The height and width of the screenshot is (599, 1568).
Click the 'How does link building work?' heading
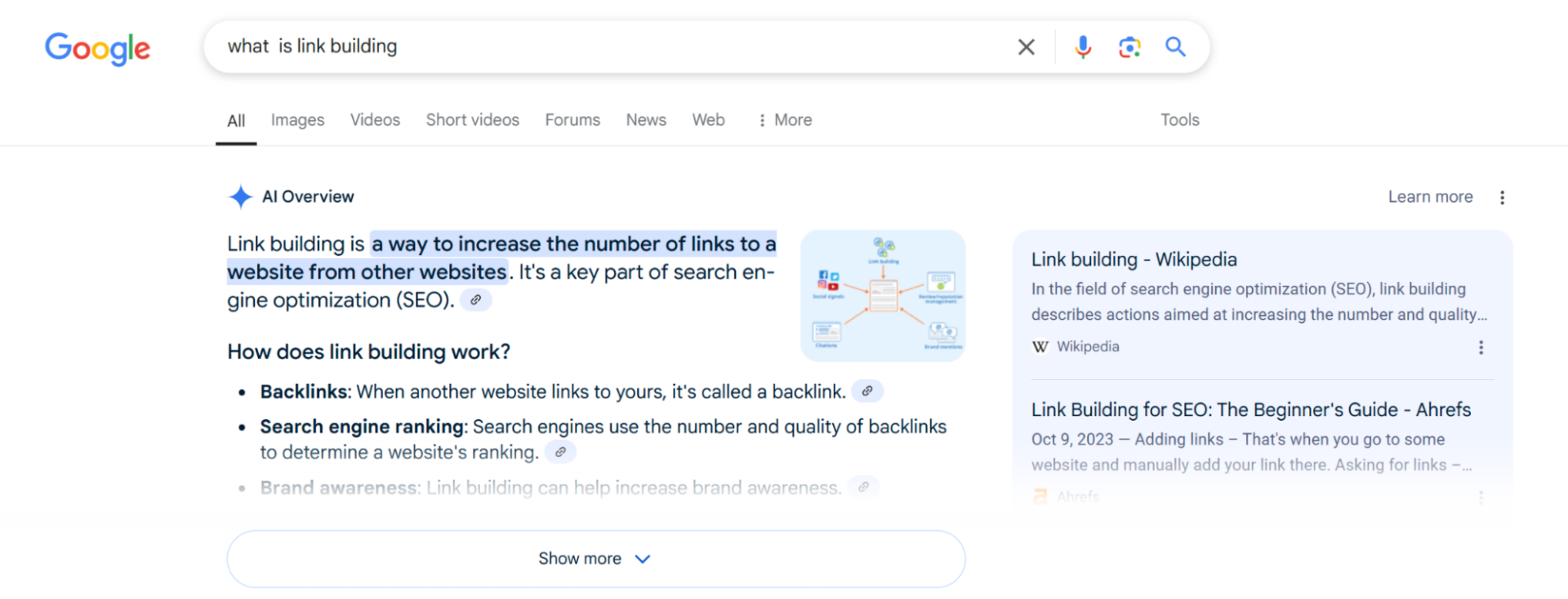click(x=368, y=352)
